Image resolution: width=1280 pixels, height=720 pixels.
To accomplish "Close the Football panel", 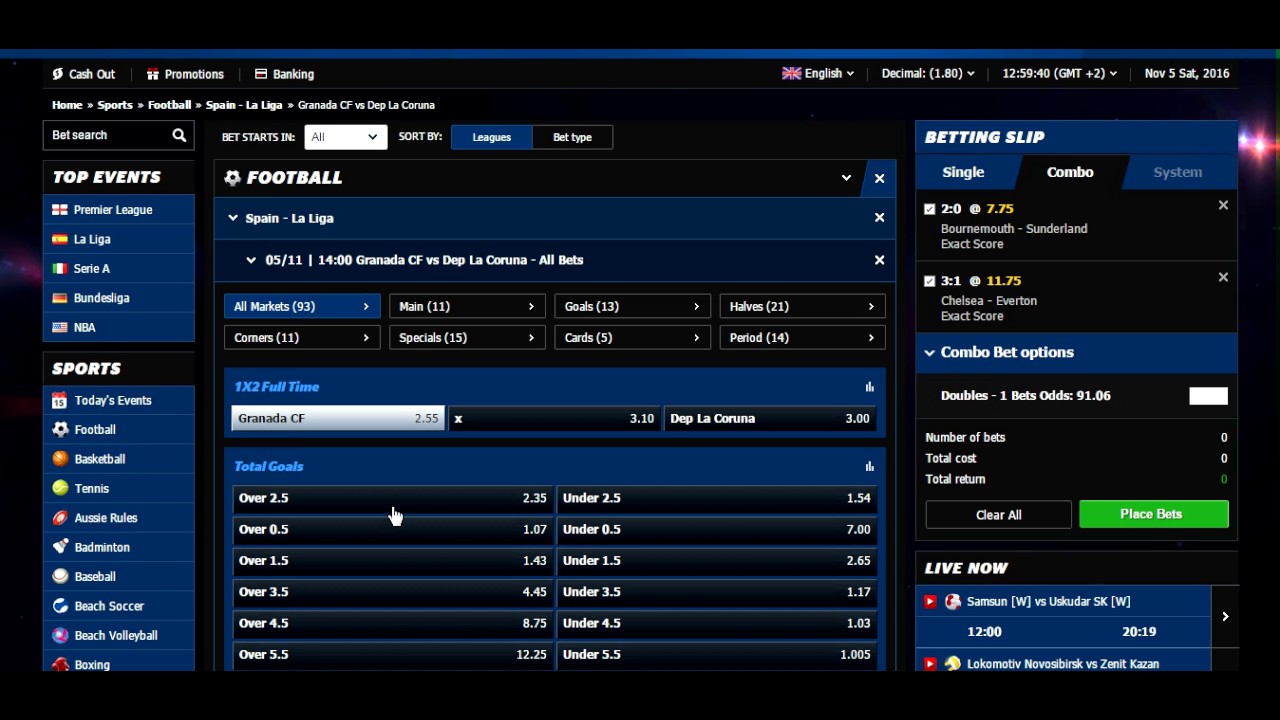I will (x=879, y=178).
